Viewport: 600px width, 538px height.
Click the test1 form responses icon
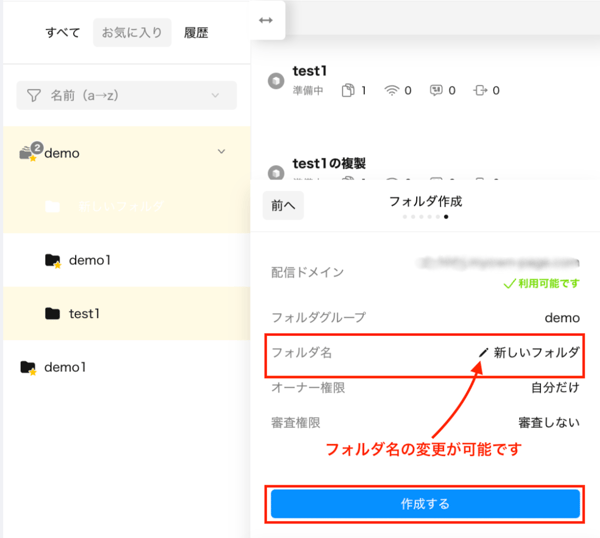436,91
